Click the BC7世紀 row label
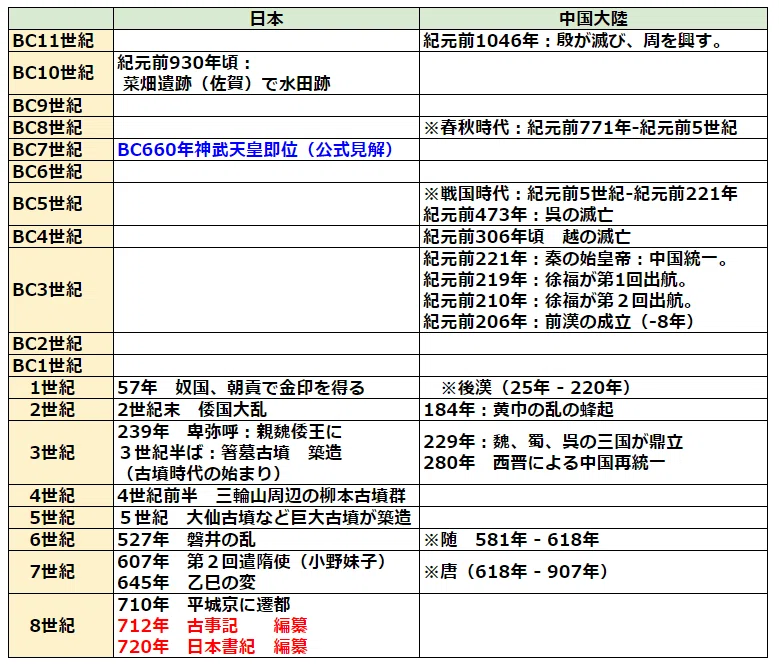 click(x=47, y=149)
